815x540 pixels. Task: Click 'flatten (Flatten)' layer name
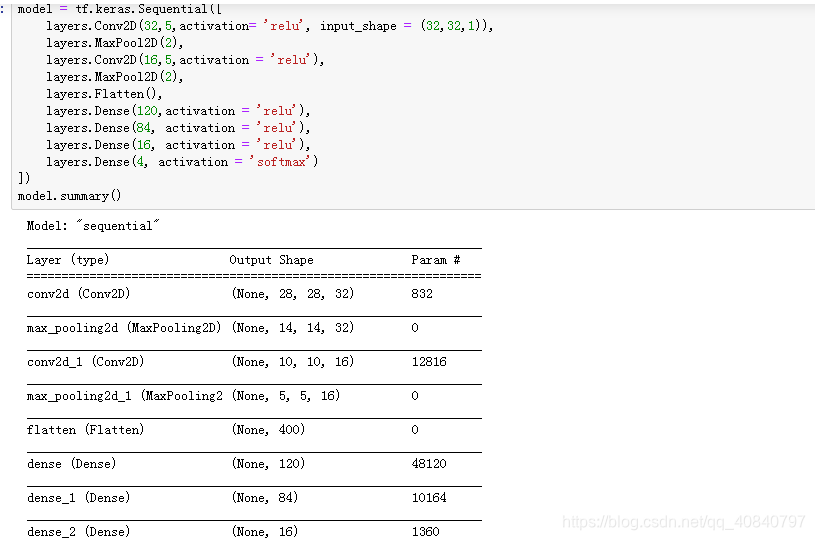pos(85,430)
